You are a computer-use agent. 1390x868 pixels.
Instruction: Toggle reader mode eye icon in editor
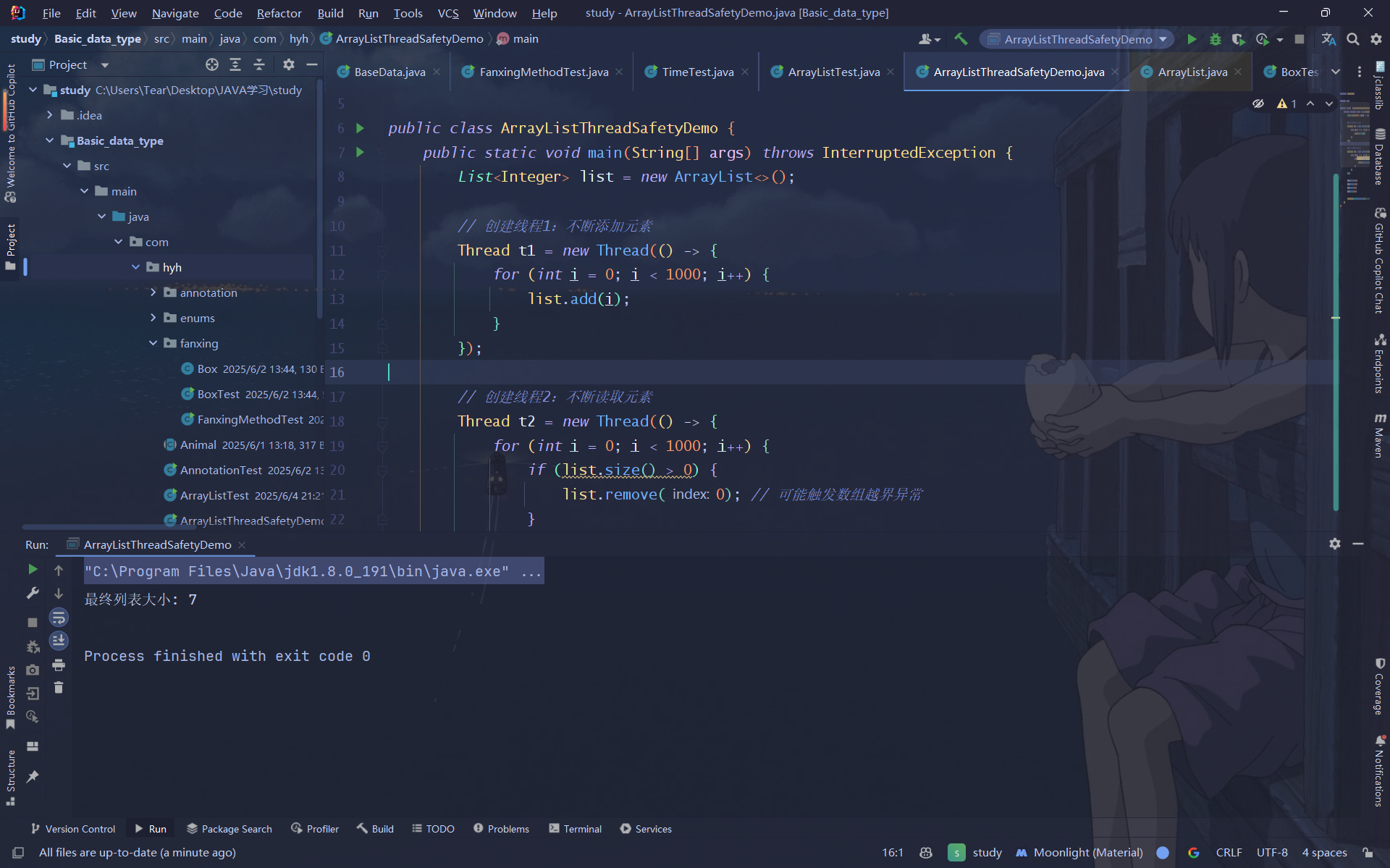click(1258, 104)
